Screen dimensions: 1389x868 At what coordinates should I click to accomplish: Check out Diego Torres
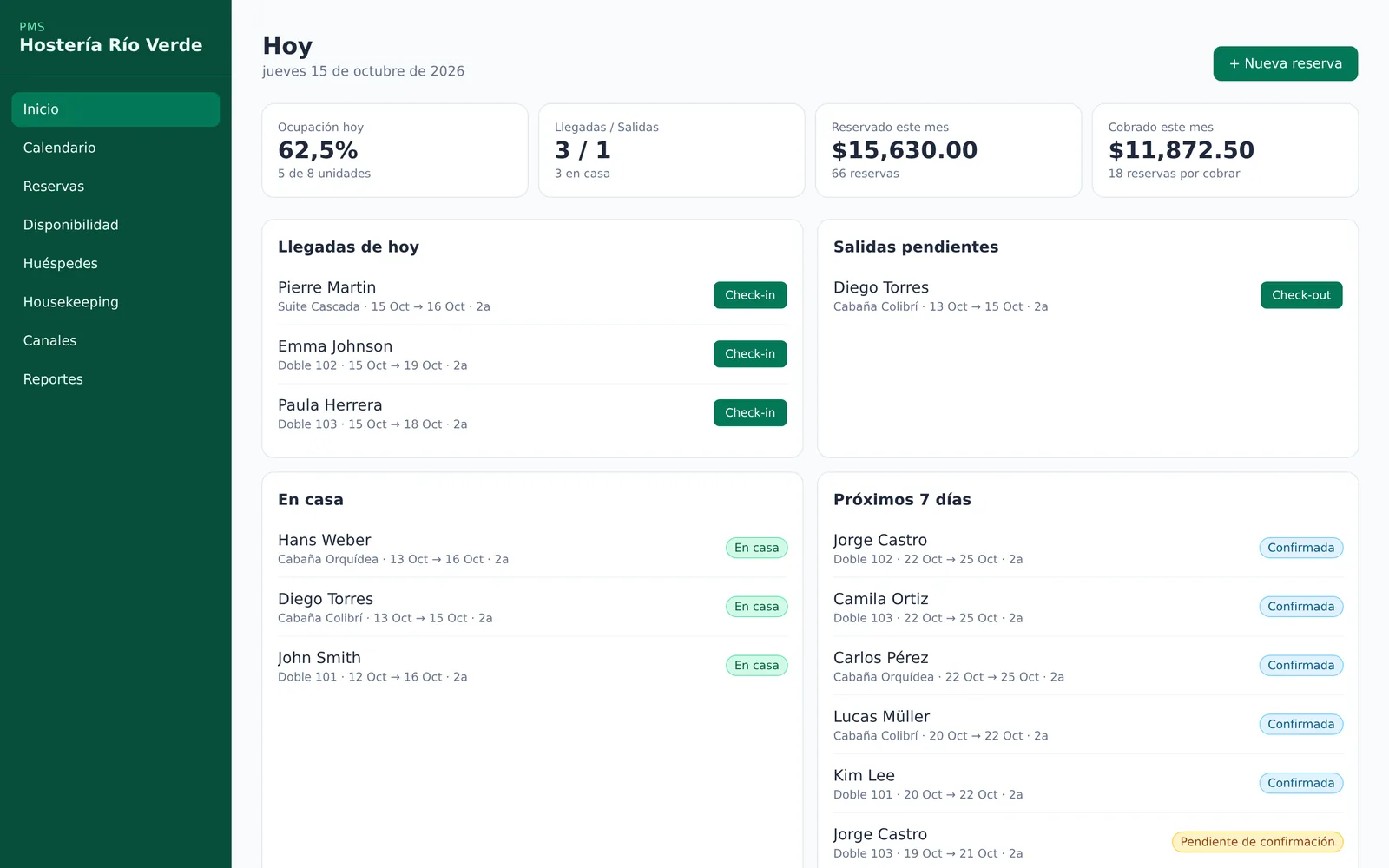(x=1301, y=295)
